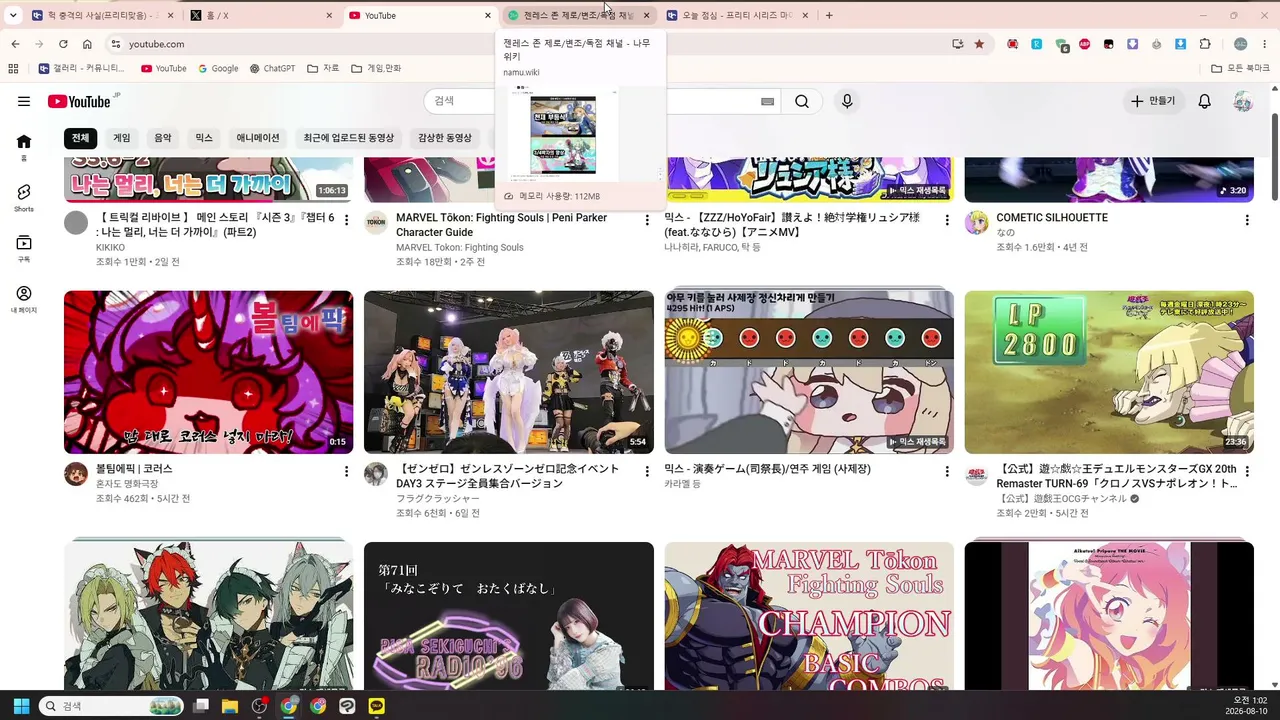Screen dimensions: 1280x720
Task: Open options menu for 트릭컬 리바이브 video
Action: [x=347, y=220]
